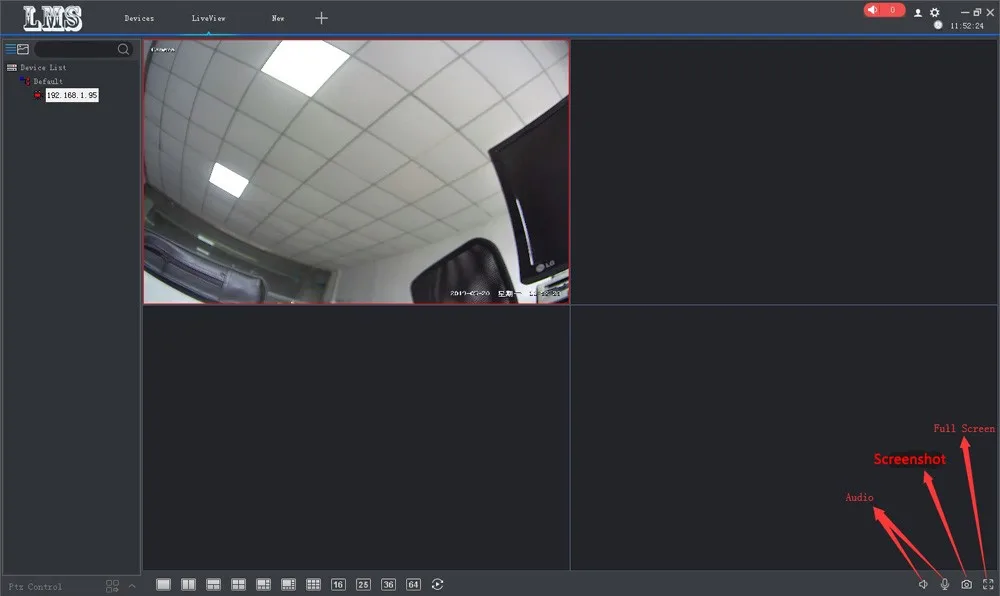Viewport: 1000px width, 596px height.
Task: Select the single-window layout icon
Action: coord(163,585)
